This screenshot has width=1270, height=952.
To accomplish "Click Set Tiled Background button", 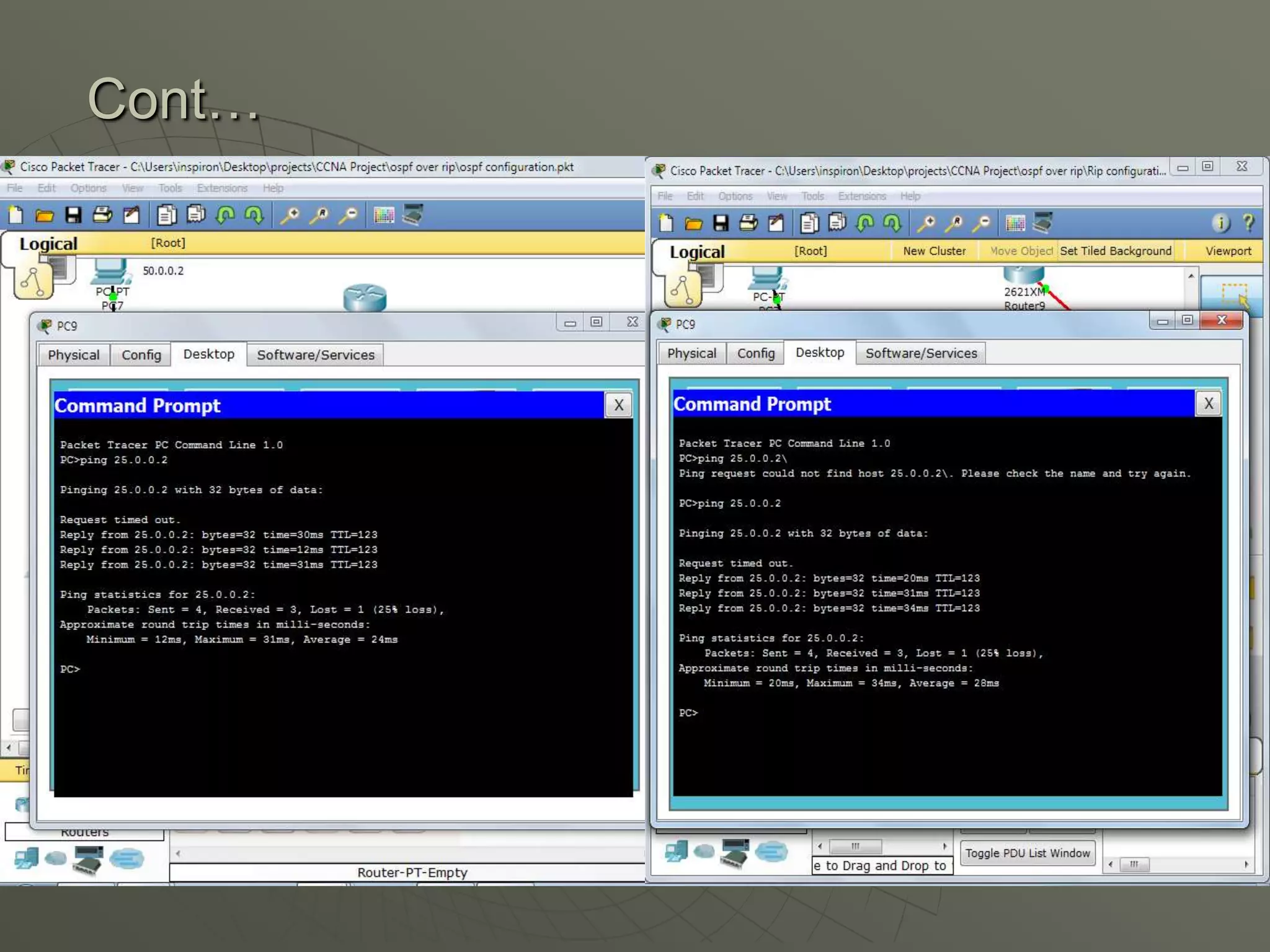I will (1115, 251).
